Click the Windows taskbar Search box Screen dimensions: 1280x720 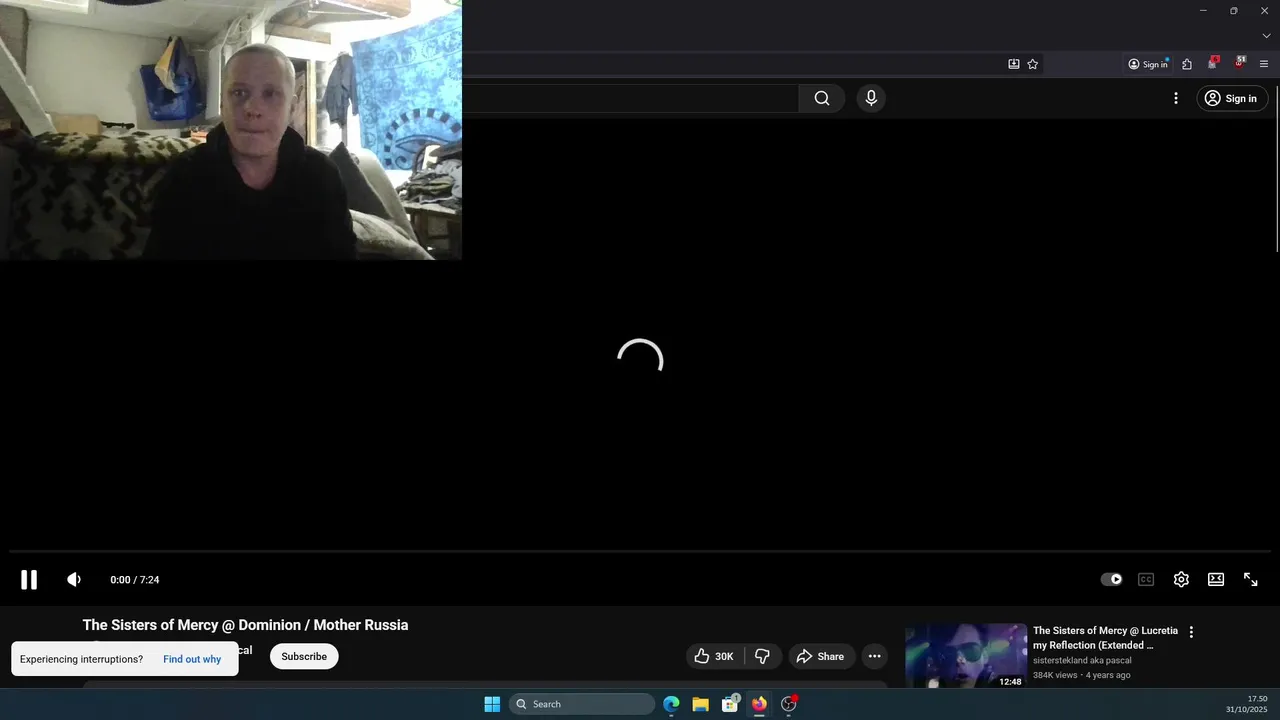[582, 704]
